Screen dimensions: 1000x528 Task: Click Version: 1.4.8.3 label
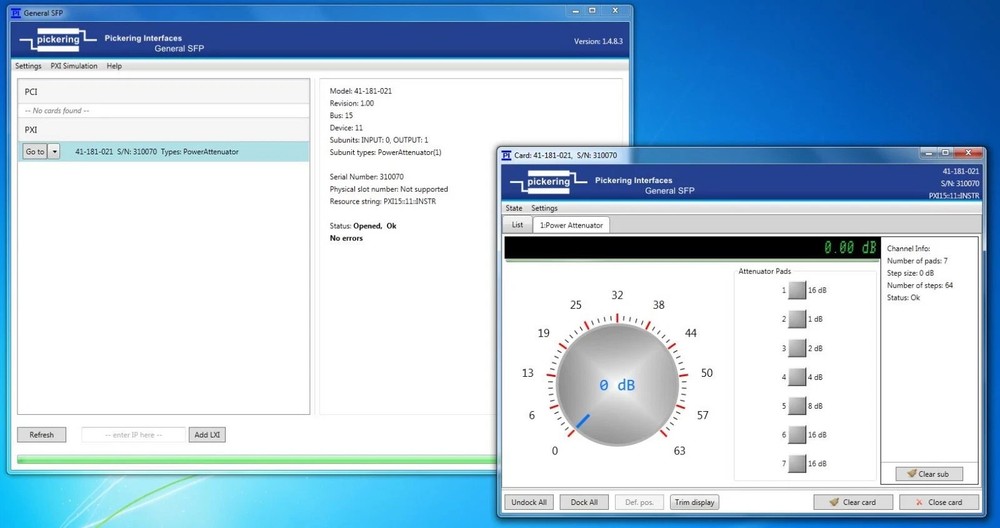(598, 41)
